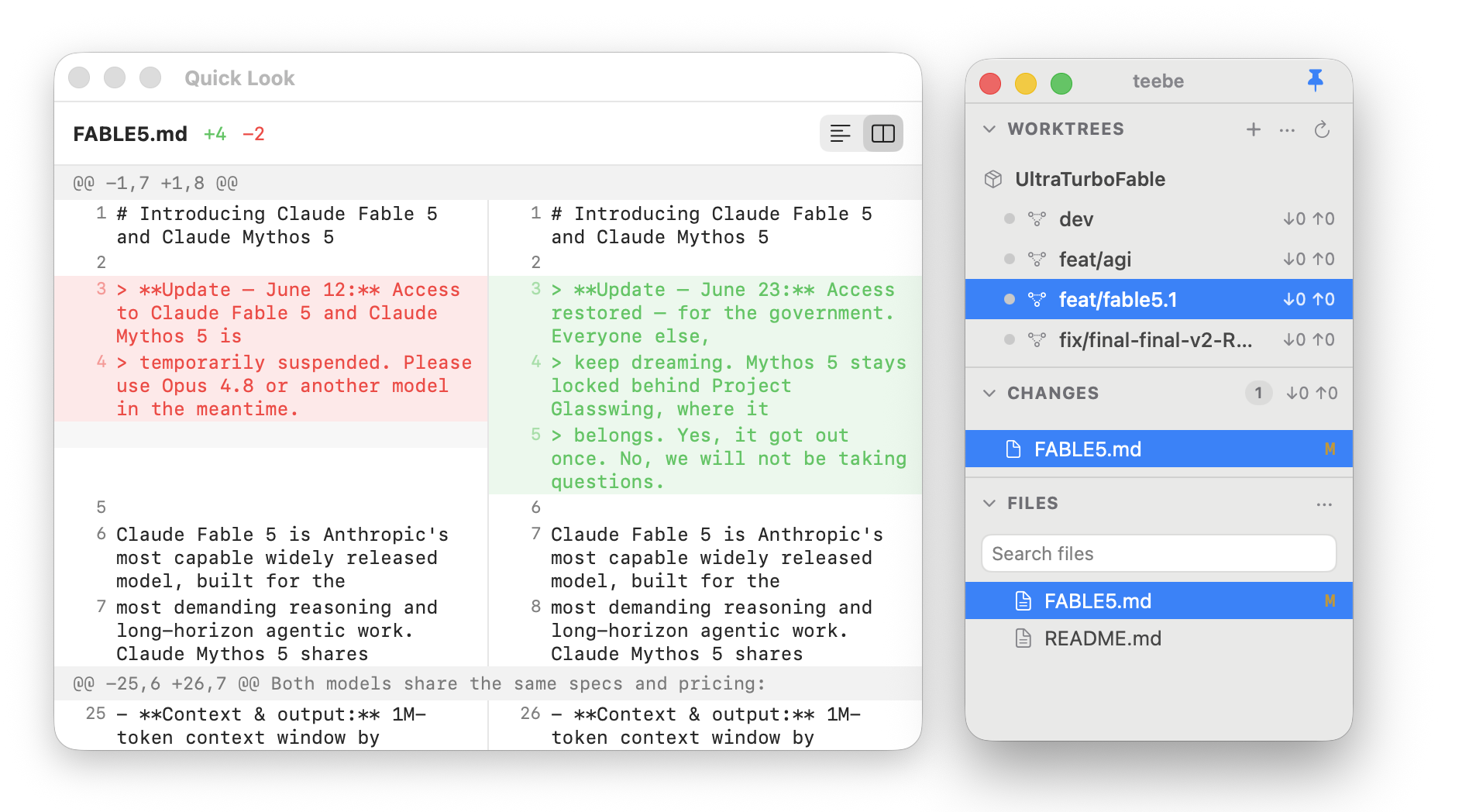Click modified M badge in CHANGES row

[1330, 449]
